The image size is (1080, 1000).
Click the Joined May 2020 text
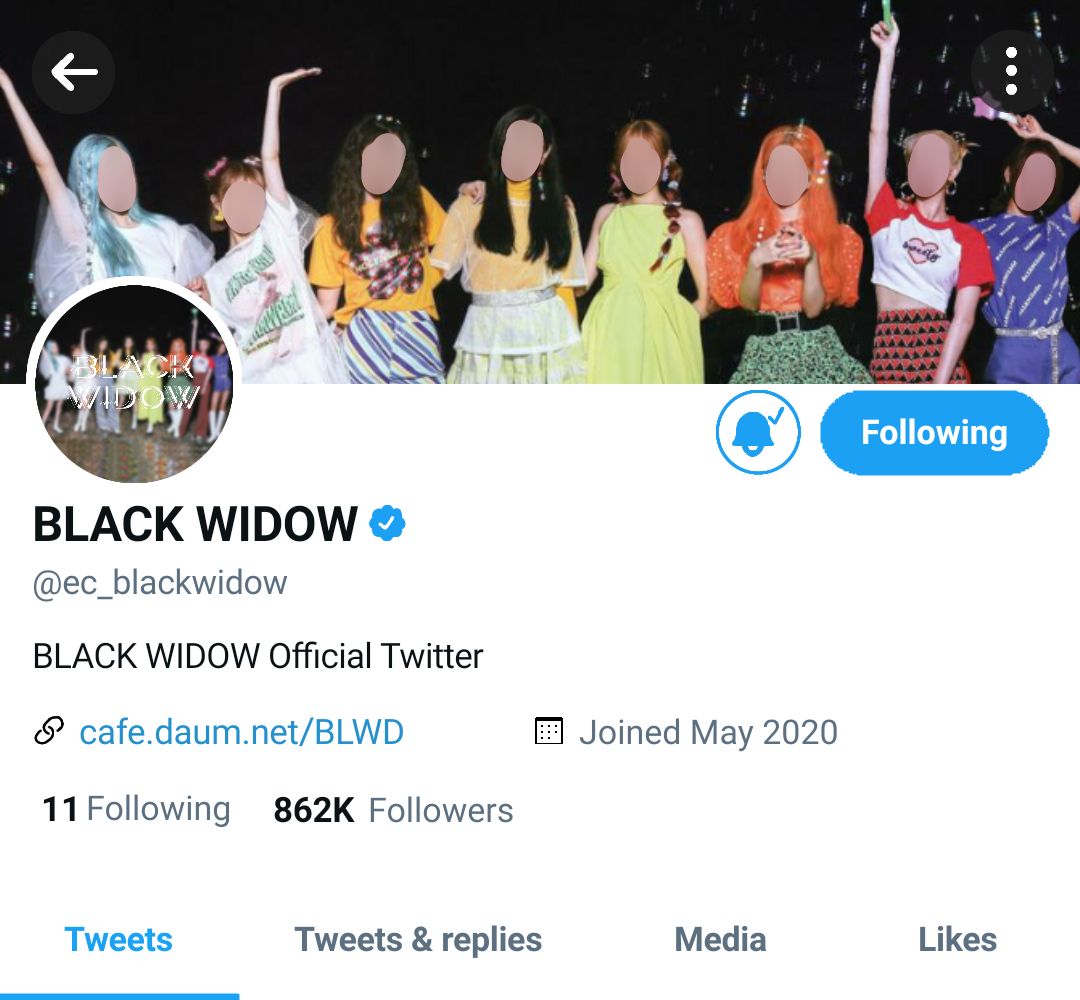pyautogui.click(x=708, y=733)
